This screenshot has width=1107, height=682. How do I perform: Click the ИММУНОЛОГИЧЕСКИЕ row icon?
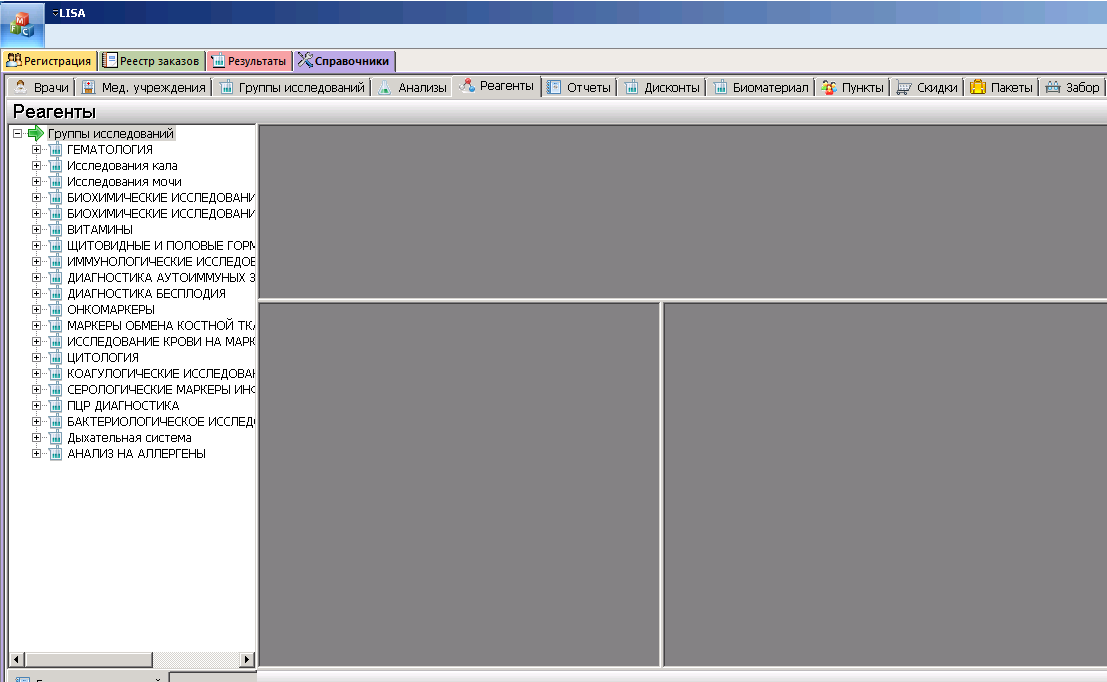(x=56, y=261)
